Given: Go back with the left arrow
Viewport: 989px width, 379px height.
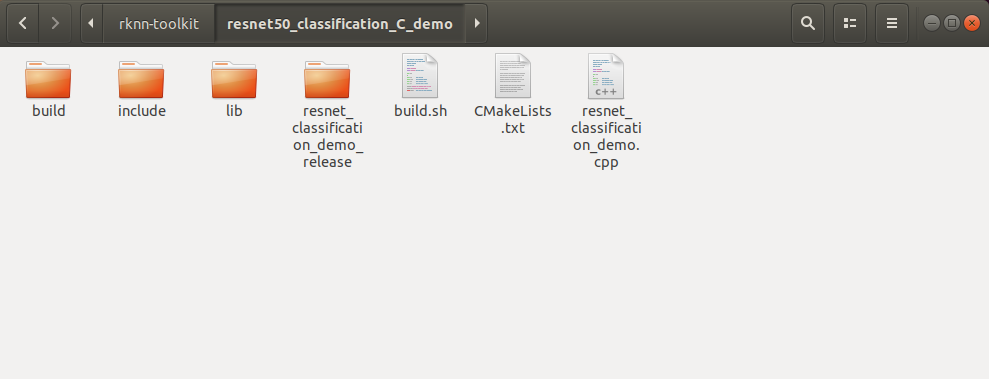Looking at the screenshot, I should click(23, 23).
